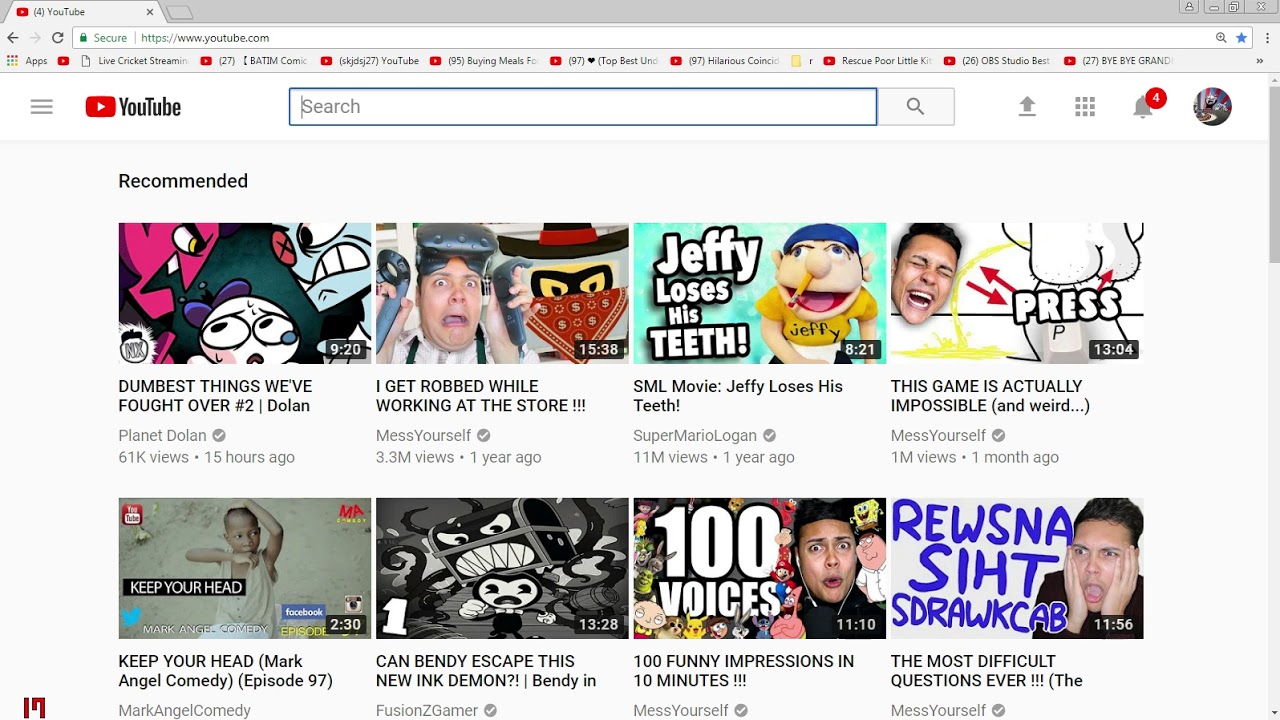
Task: Open the Keep Your Head thumbnail
Action: click(x=245, y=568)
